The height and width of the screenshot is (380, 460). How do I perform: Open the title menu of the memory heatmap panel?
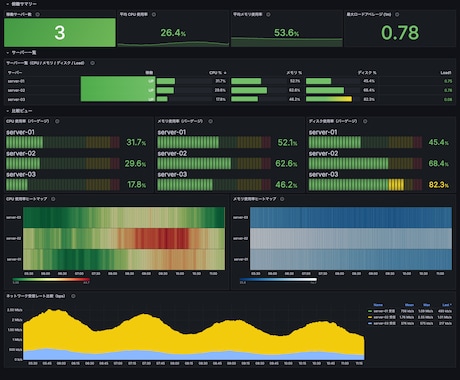pyautogui.click(x=254, y=199)
